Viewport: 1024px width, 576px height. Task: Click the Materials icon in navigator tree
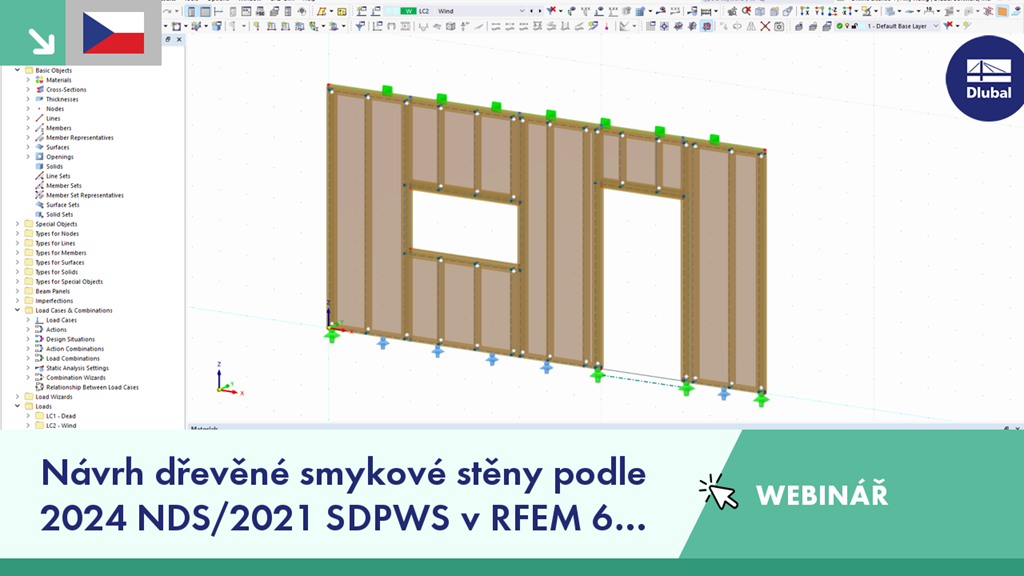39,80
